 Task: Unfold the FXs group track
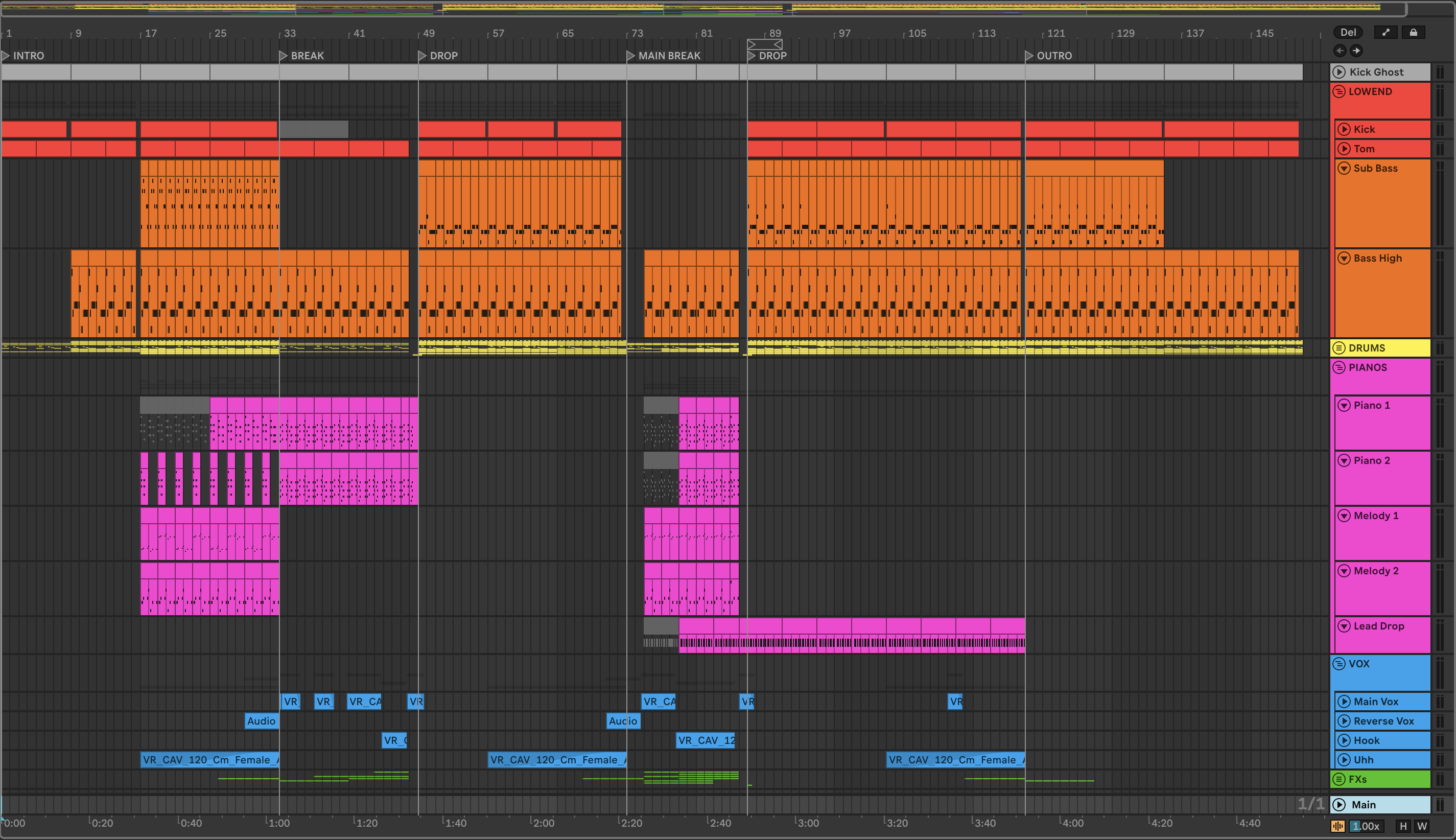1340,779
